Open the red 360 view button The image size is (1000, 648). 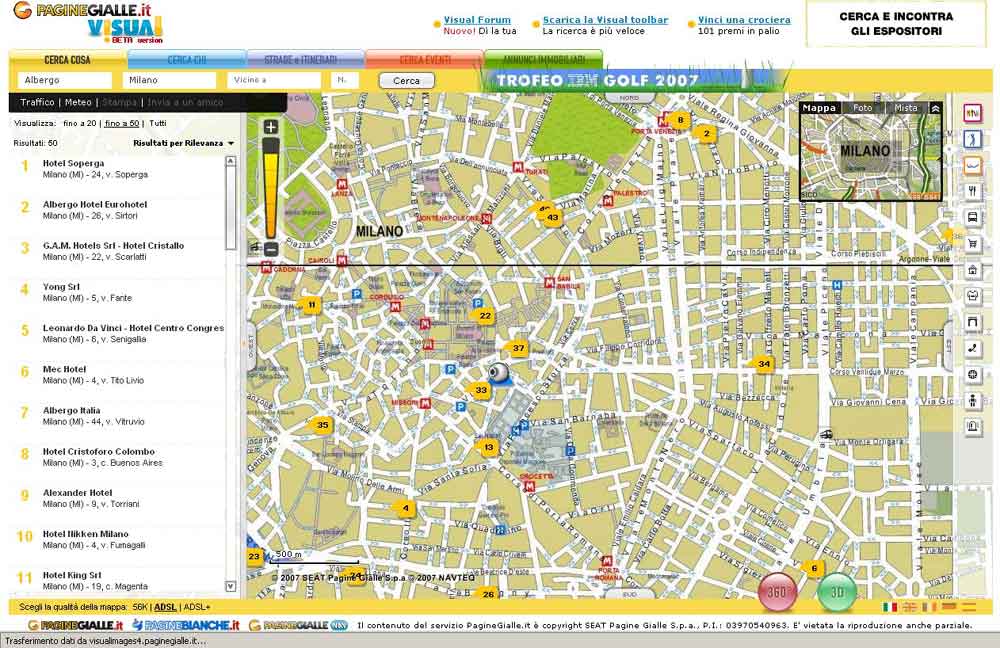pyautogui.click(x=777, y=591)
